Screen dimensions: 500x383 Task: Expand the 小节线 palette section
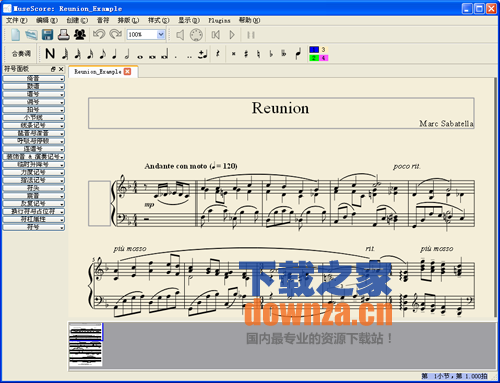tap(33, 117)
